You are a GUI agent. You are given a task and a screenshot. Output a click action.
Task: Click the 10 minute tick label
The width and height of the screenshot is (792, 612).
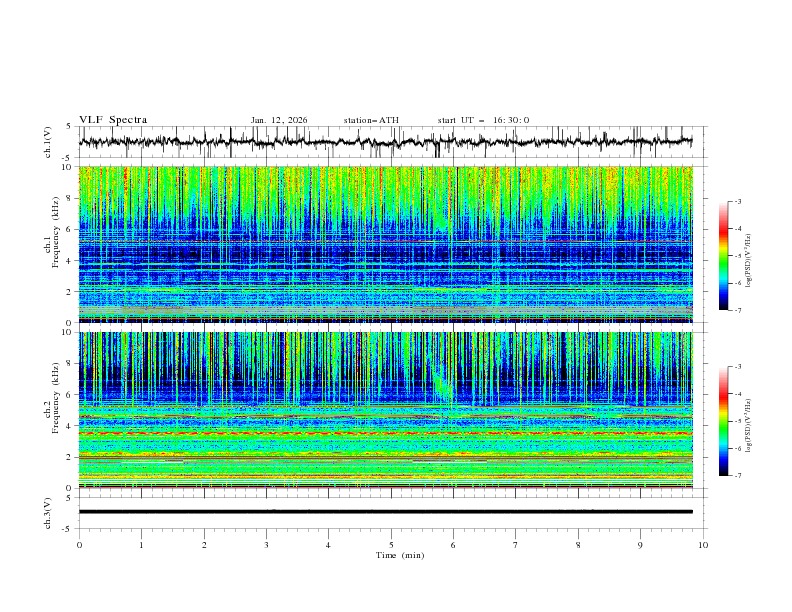[x=703, y=545]
